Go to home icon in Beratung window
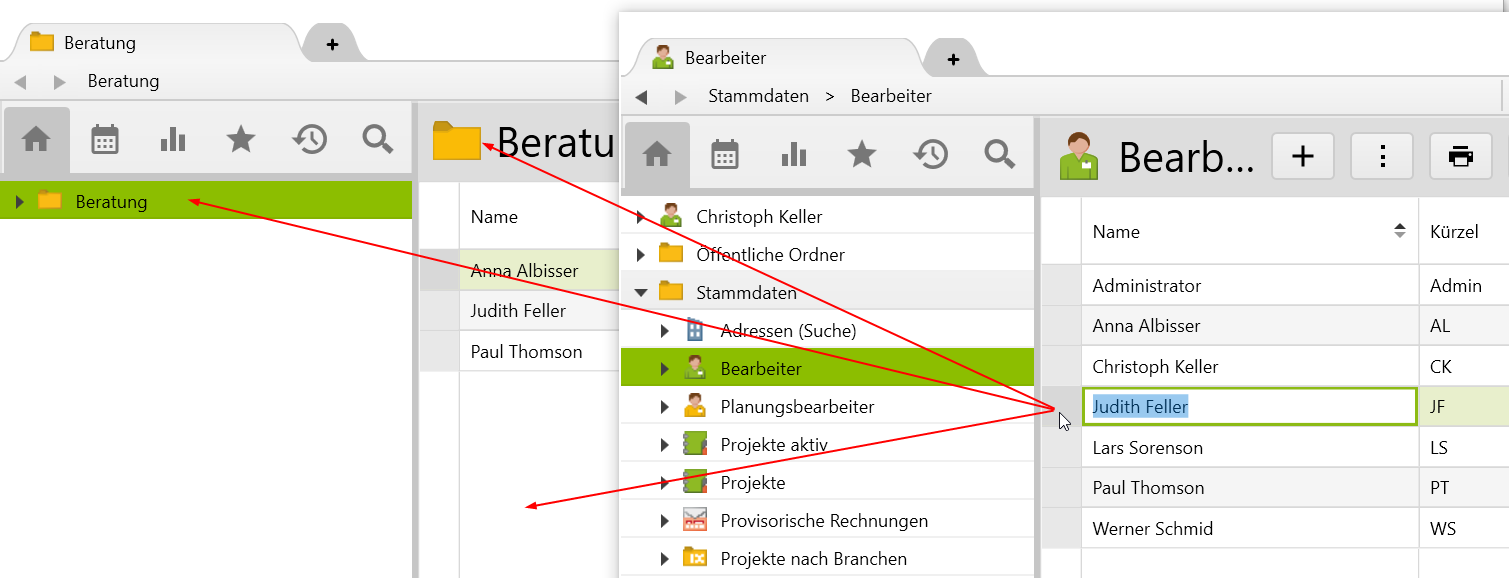The height and width of the screenshot is (578, 1509). pyautogui.click(x=37, y=140)
